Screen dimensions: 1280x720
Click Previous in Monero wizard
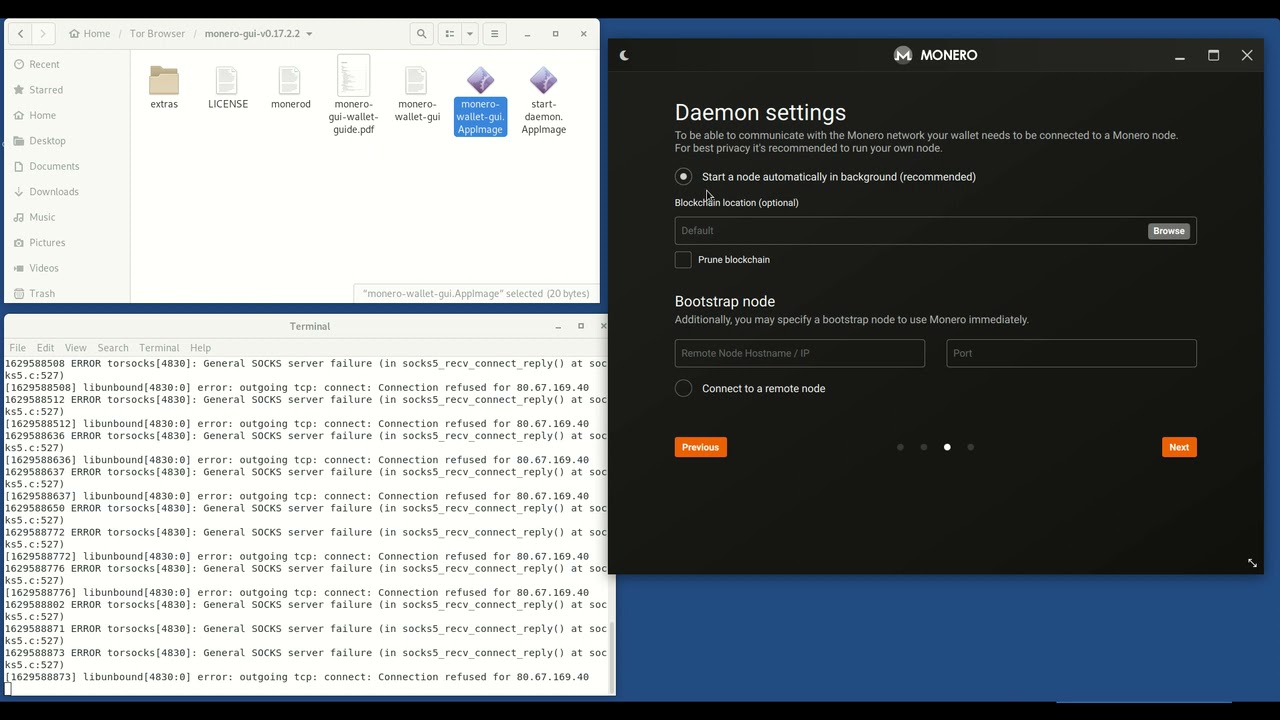click(x=700, y=447)
